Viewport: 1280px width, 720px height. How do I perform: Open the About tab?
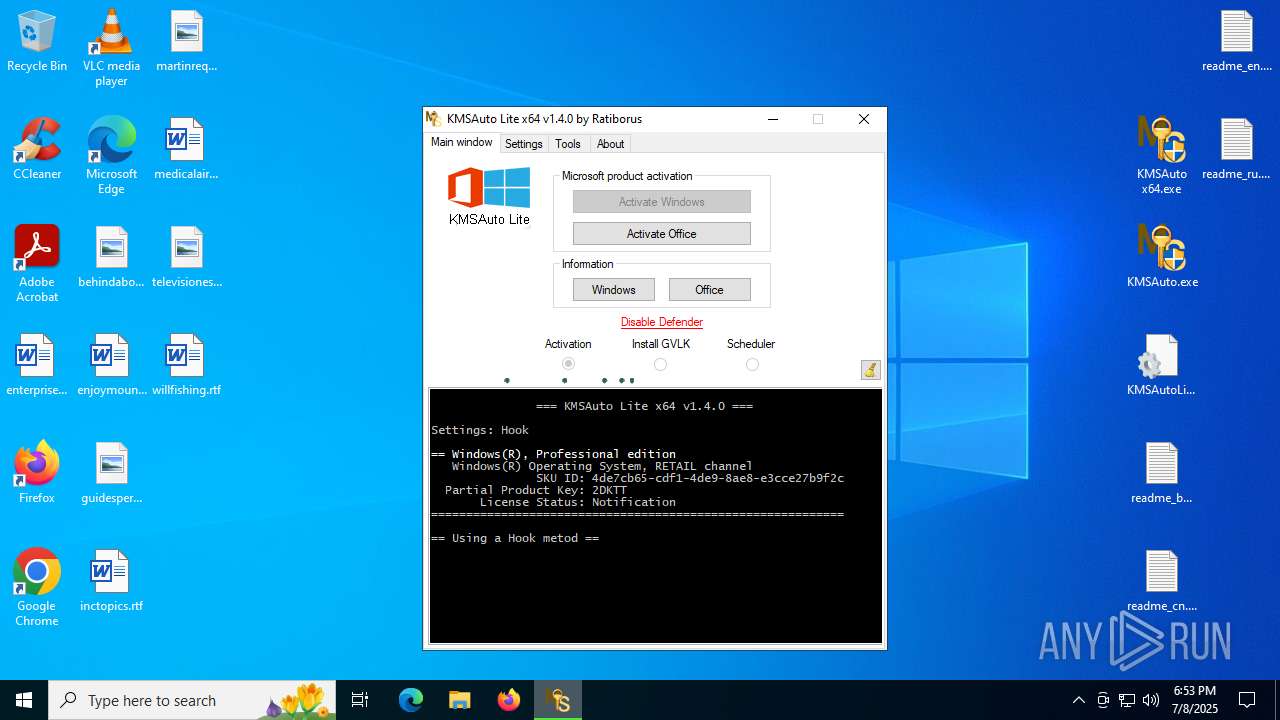pyautogui.click(x=610, y=144)
